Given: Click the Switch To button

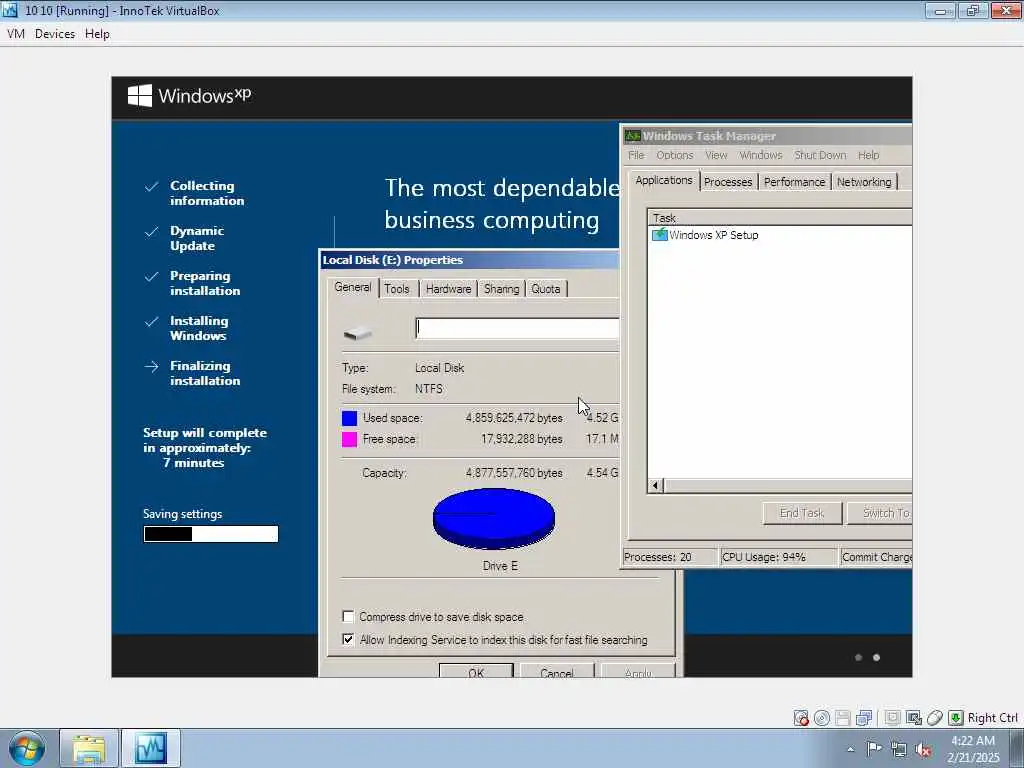Looking at the screenshot, I should pos(880,513).
